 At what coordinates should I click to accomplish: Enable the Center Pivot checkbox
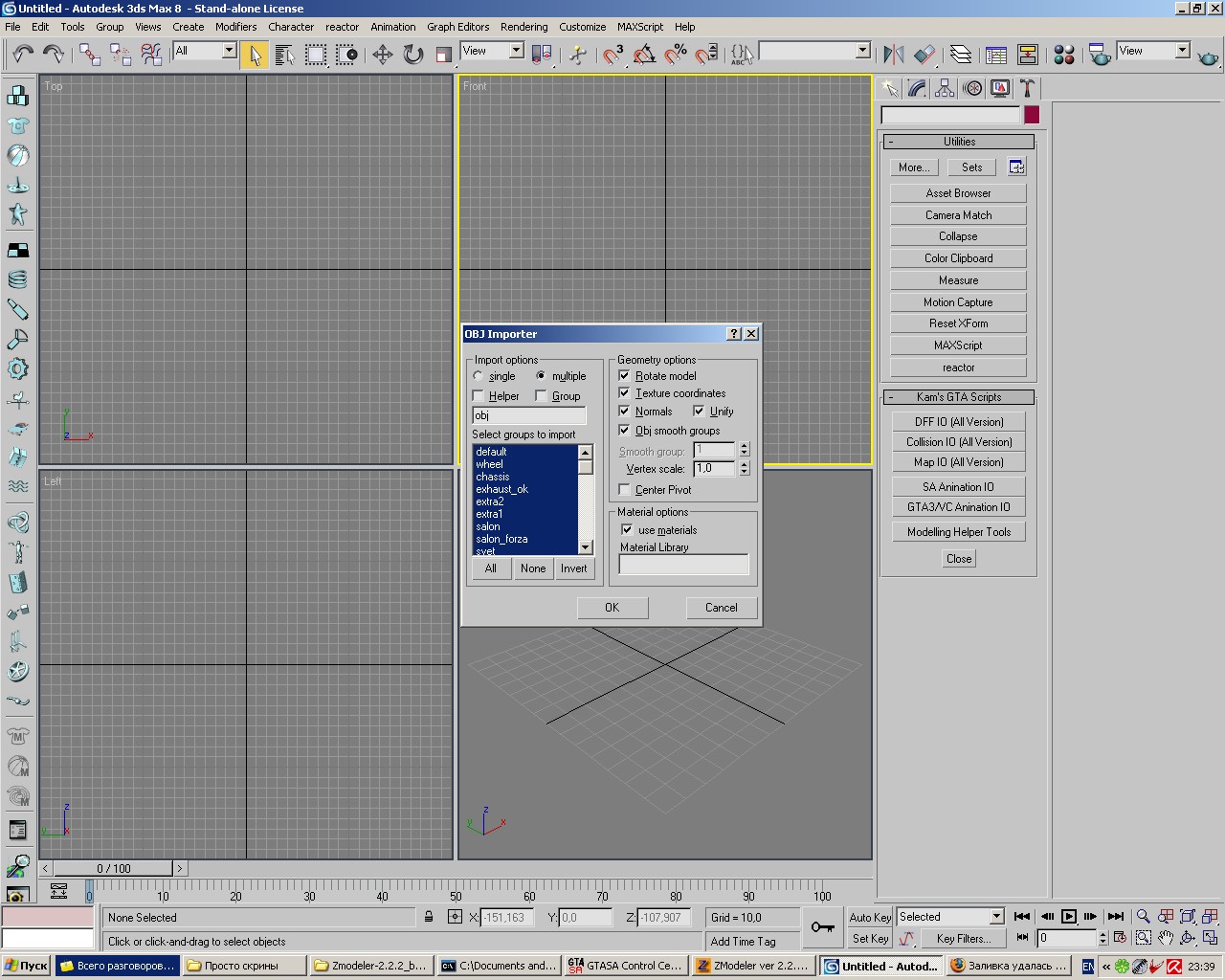[x=625, y=489]
